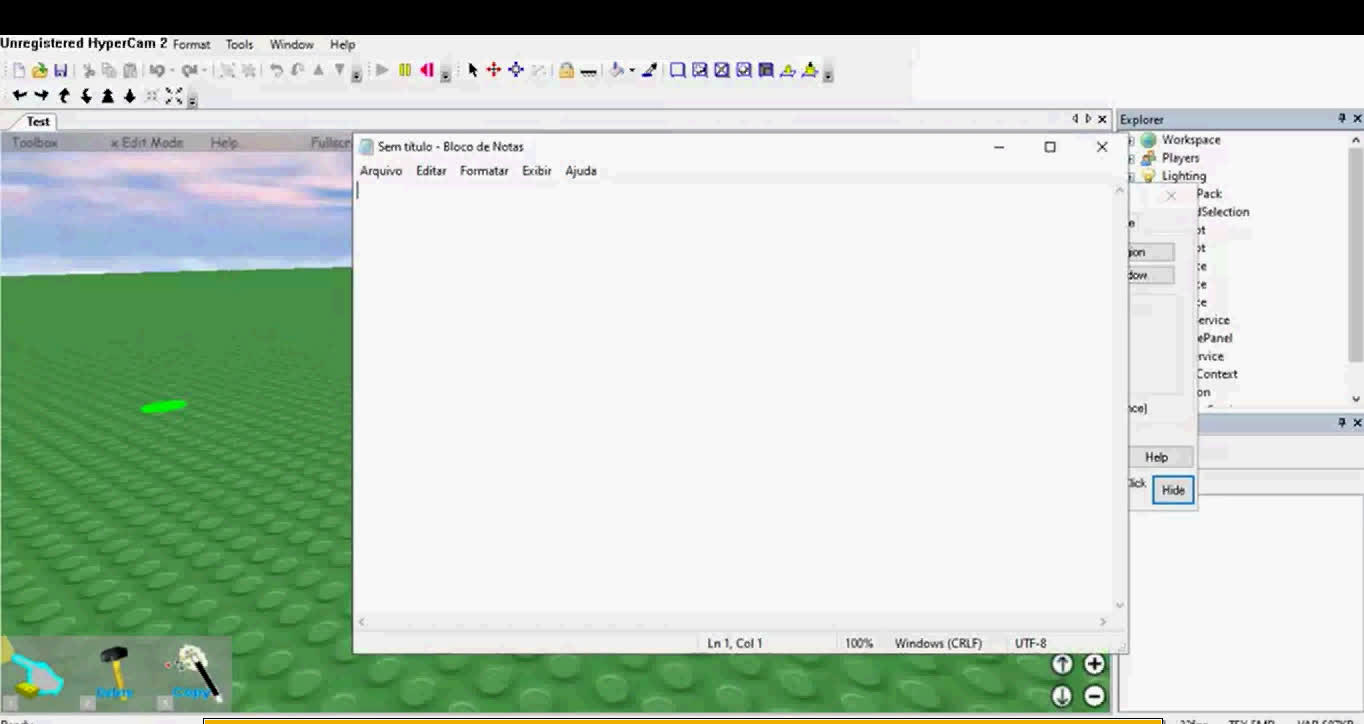Select the Resize tool in the toolbar

514,70
